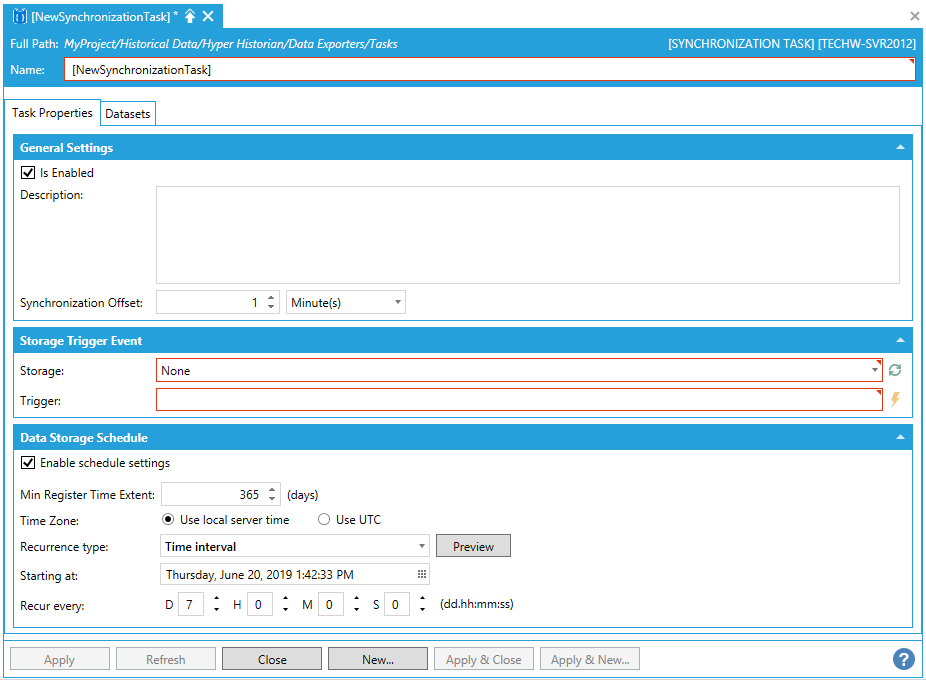This screenshot has width=926, height=681.
Task: Open the Recurrence type dropdown
Action: (x=421, y=547)
